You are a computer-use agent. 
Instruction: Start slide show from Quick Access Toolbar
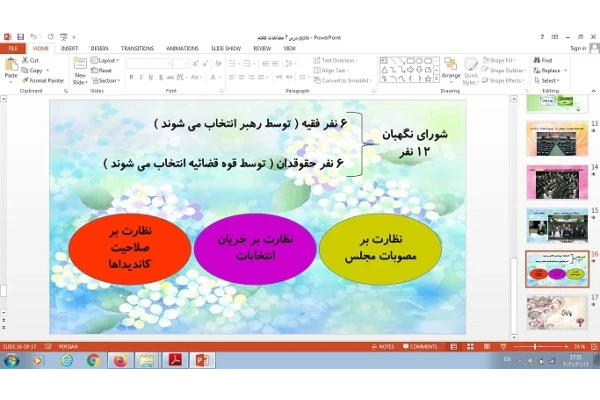point(64,37)
